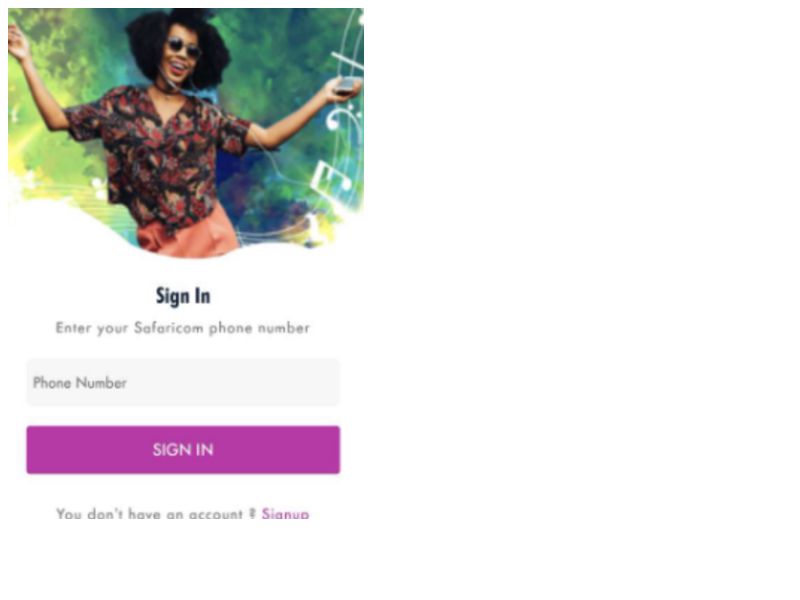Select the Safaricom phone number instruction text

[183, 328]
